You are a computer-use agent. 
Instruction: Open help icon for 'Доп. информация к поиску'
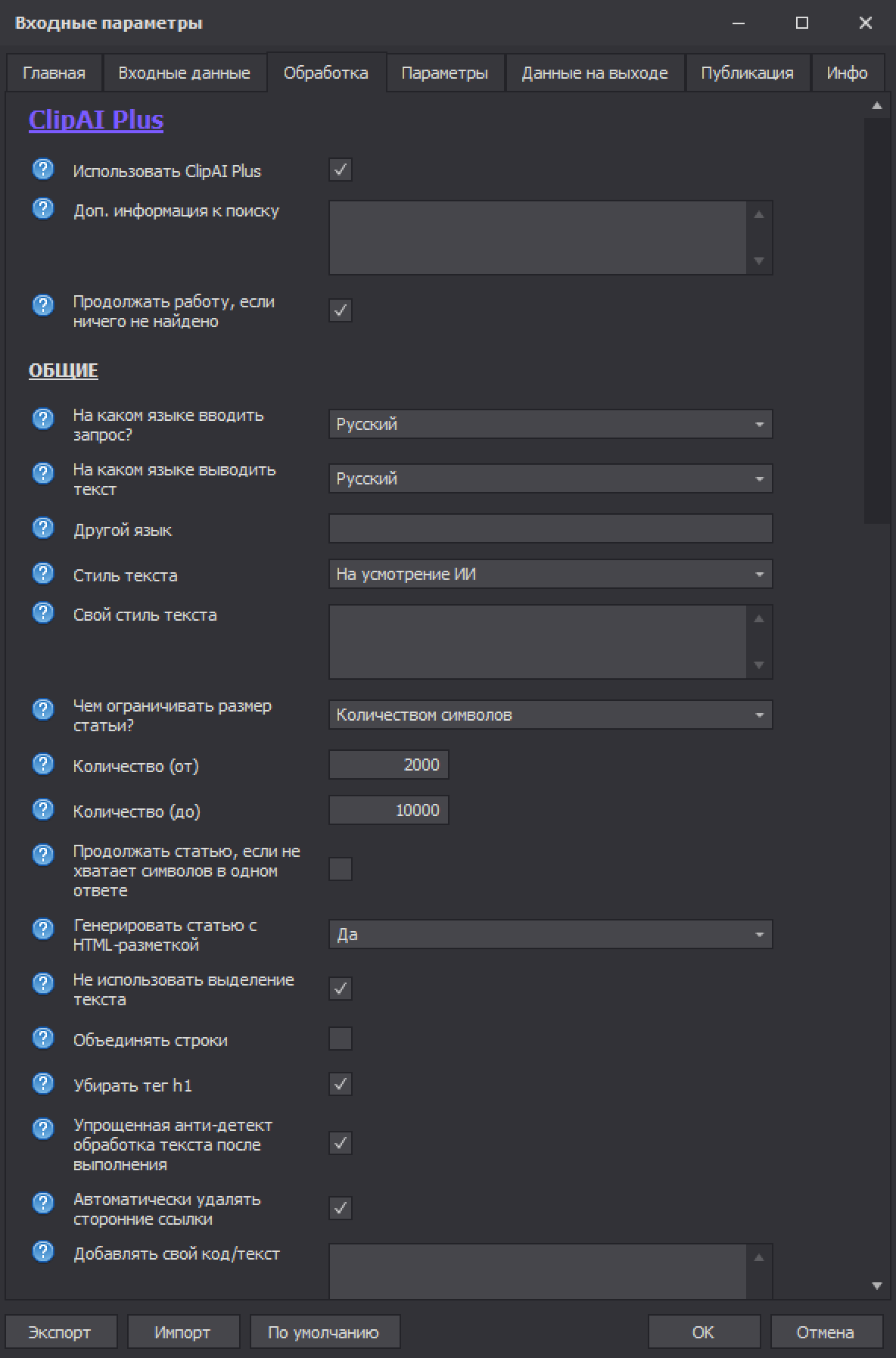pyautogui.click(x=43, y=208)
